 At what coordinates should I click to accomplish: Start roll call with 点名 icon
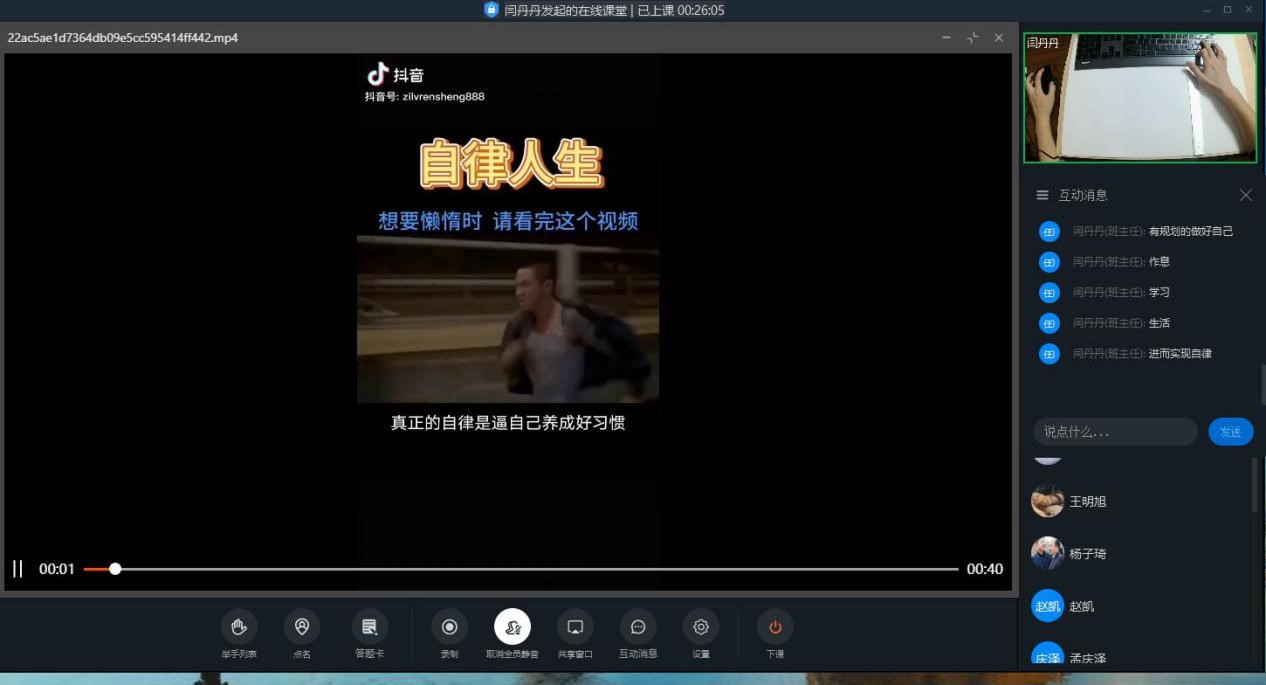coord(302,627)
